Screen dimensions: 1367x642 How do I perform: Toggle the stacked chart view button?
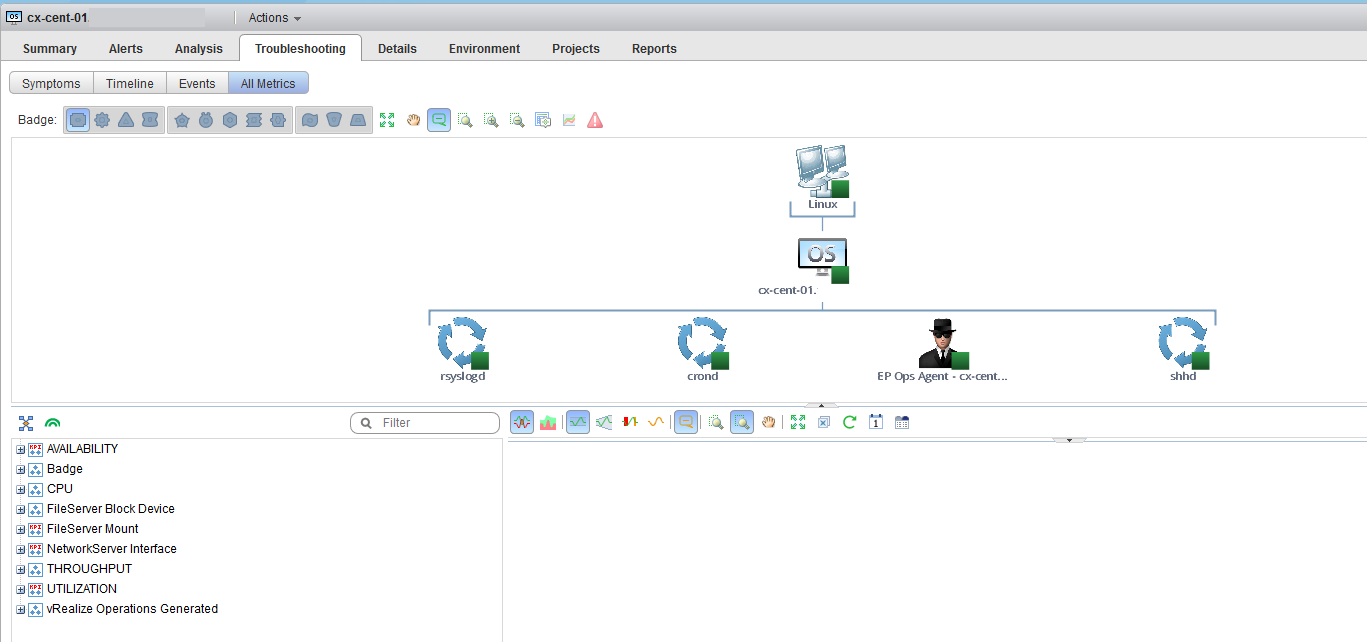(x=547, y=422)
